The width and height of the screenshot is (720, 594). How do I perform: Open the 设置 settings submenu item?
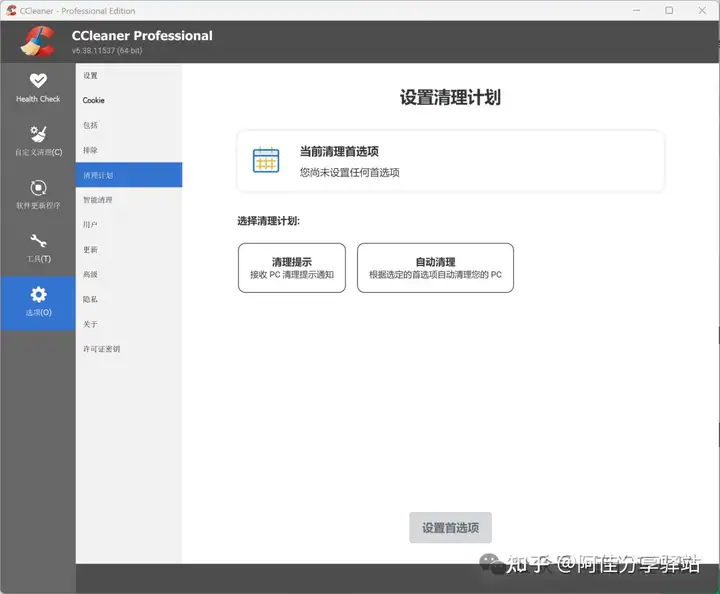pos(129,75)
